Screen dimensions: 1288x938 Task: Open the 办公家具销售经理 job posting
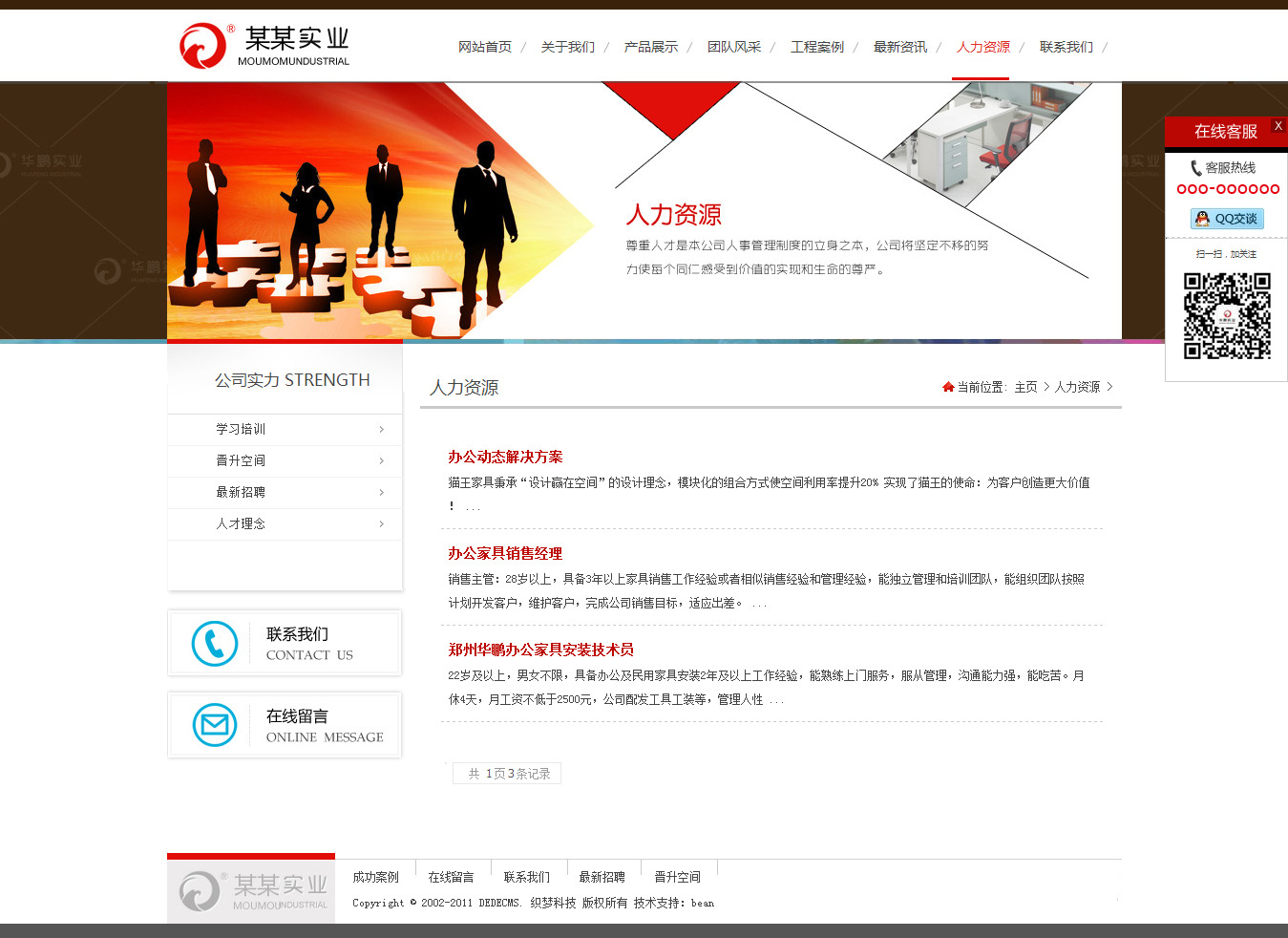point(505,553)
